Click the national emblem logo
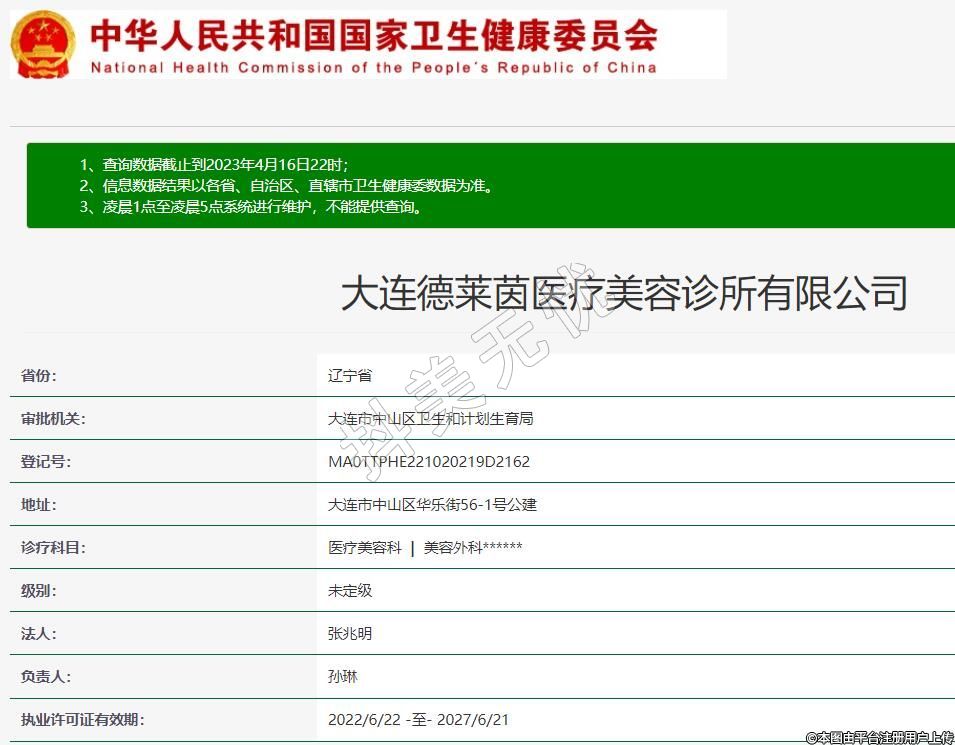 coord(43,44)
